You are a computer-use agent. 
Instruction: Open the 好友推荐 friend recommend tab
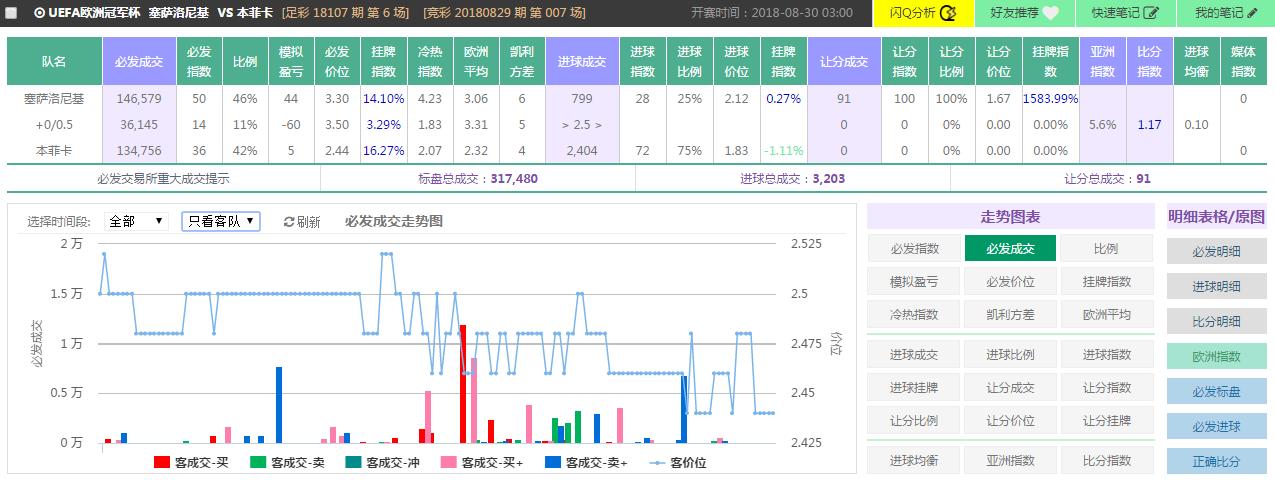coord(1024,13)
